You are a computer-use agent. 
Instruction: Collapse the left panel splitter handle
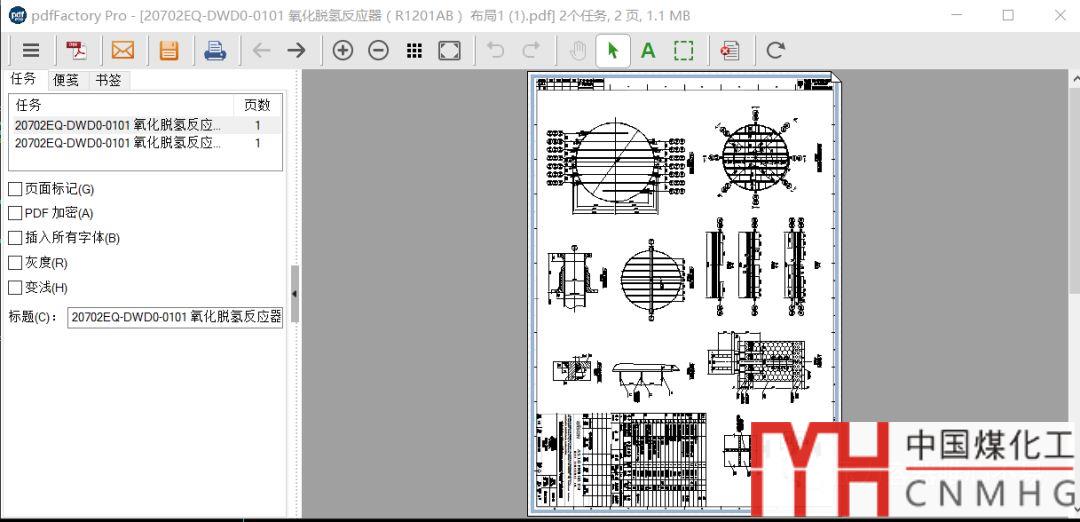tap(295, 293)
